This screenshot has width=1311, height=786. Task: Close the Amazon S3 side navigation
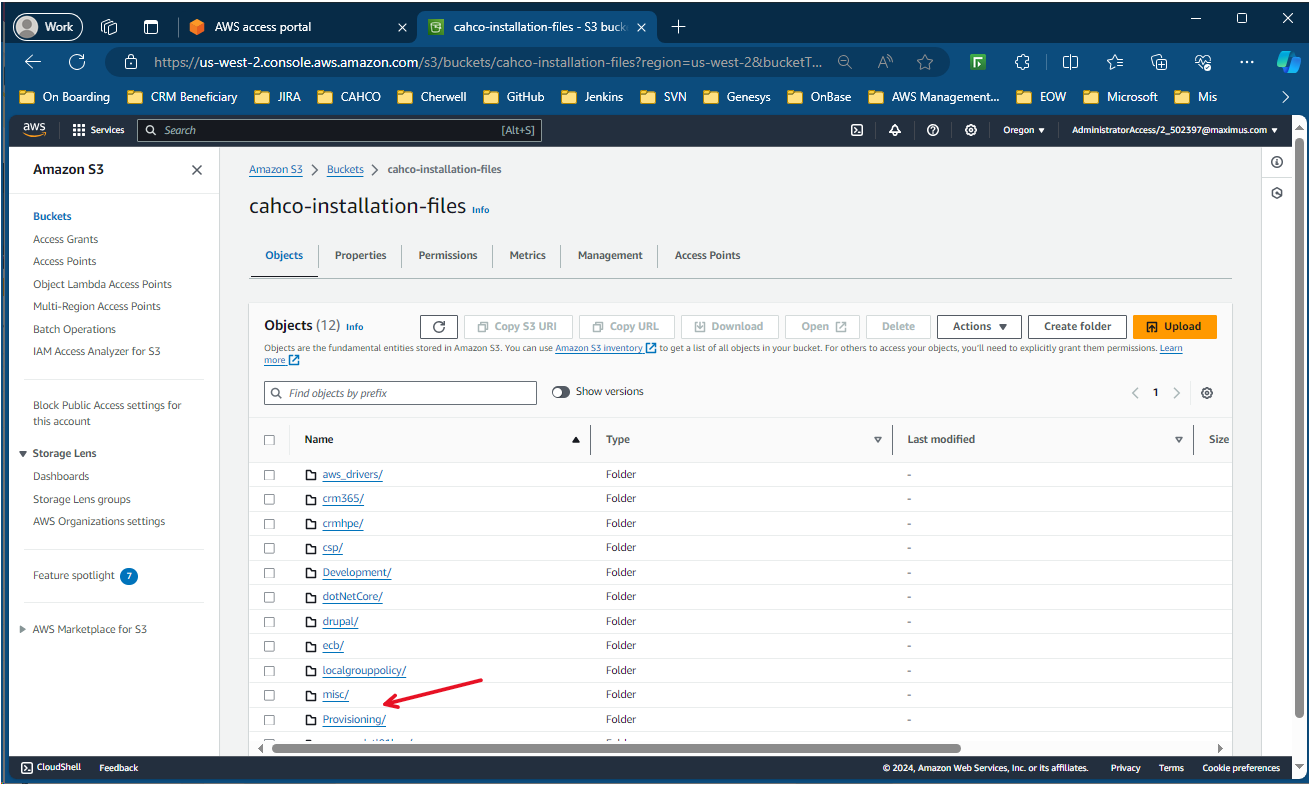(197, 170)
